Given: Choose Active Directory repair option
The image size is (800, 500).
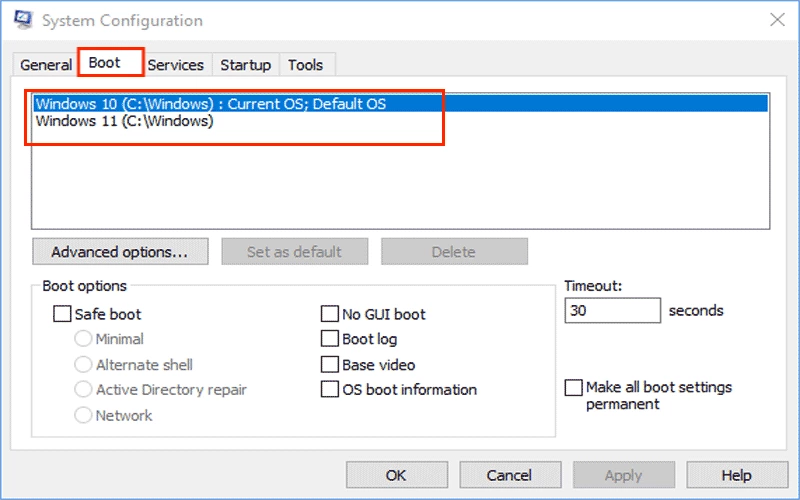Looking at the screenshot, I should click(83, 390).
